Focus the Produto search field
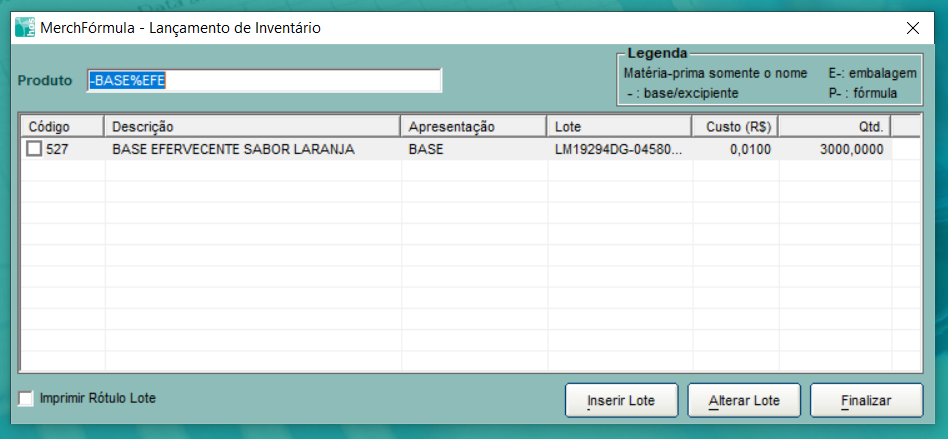The image size is (948, 439). point(264,81)
